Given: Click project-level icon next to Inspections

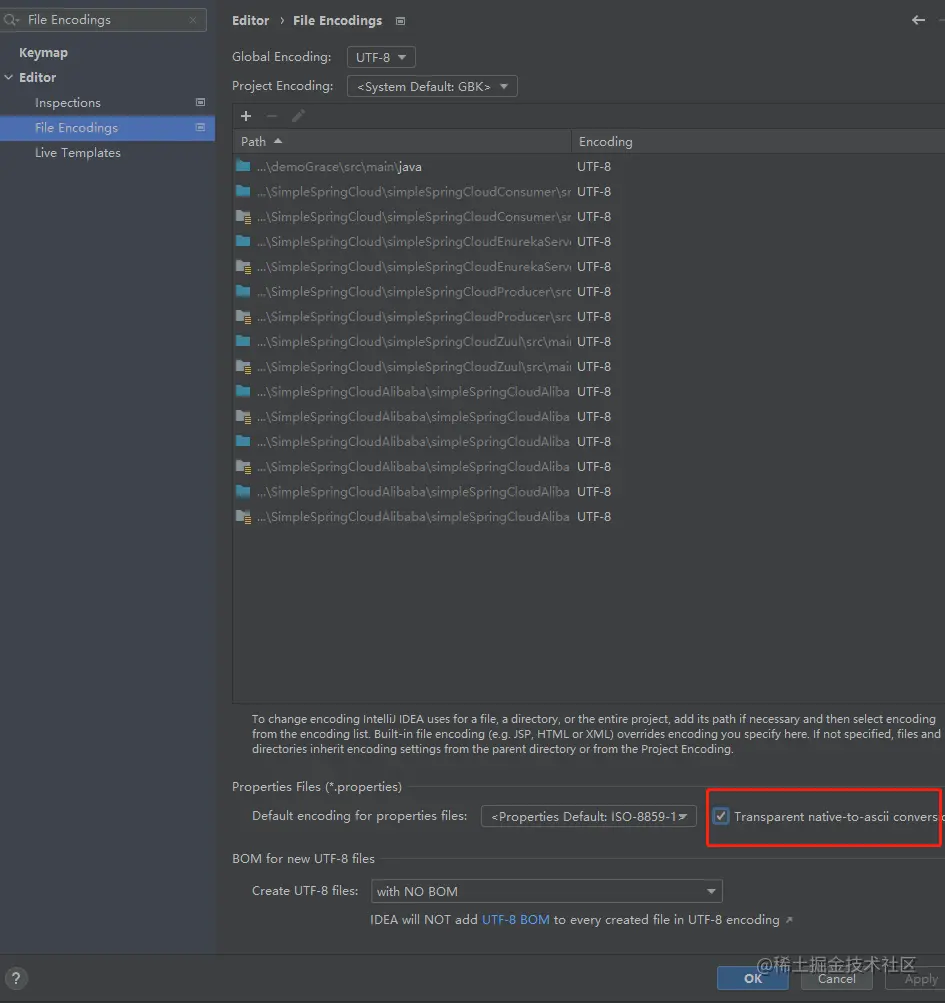Looking at the screenshot, I should click(x=200, y=102).
